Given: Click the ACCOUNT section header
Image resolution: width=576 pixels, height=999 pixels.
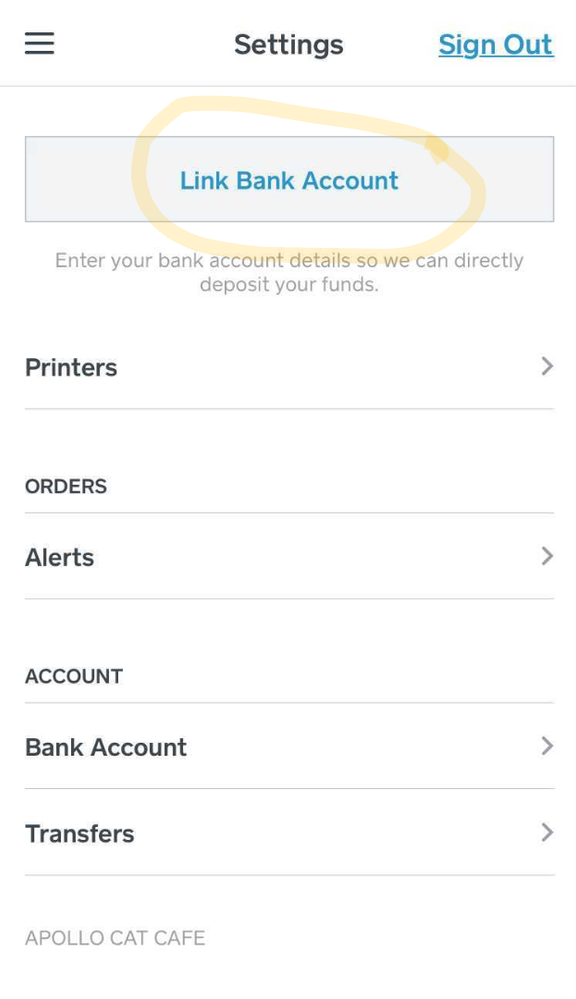Looking at the screenshot, I should 74,676.
